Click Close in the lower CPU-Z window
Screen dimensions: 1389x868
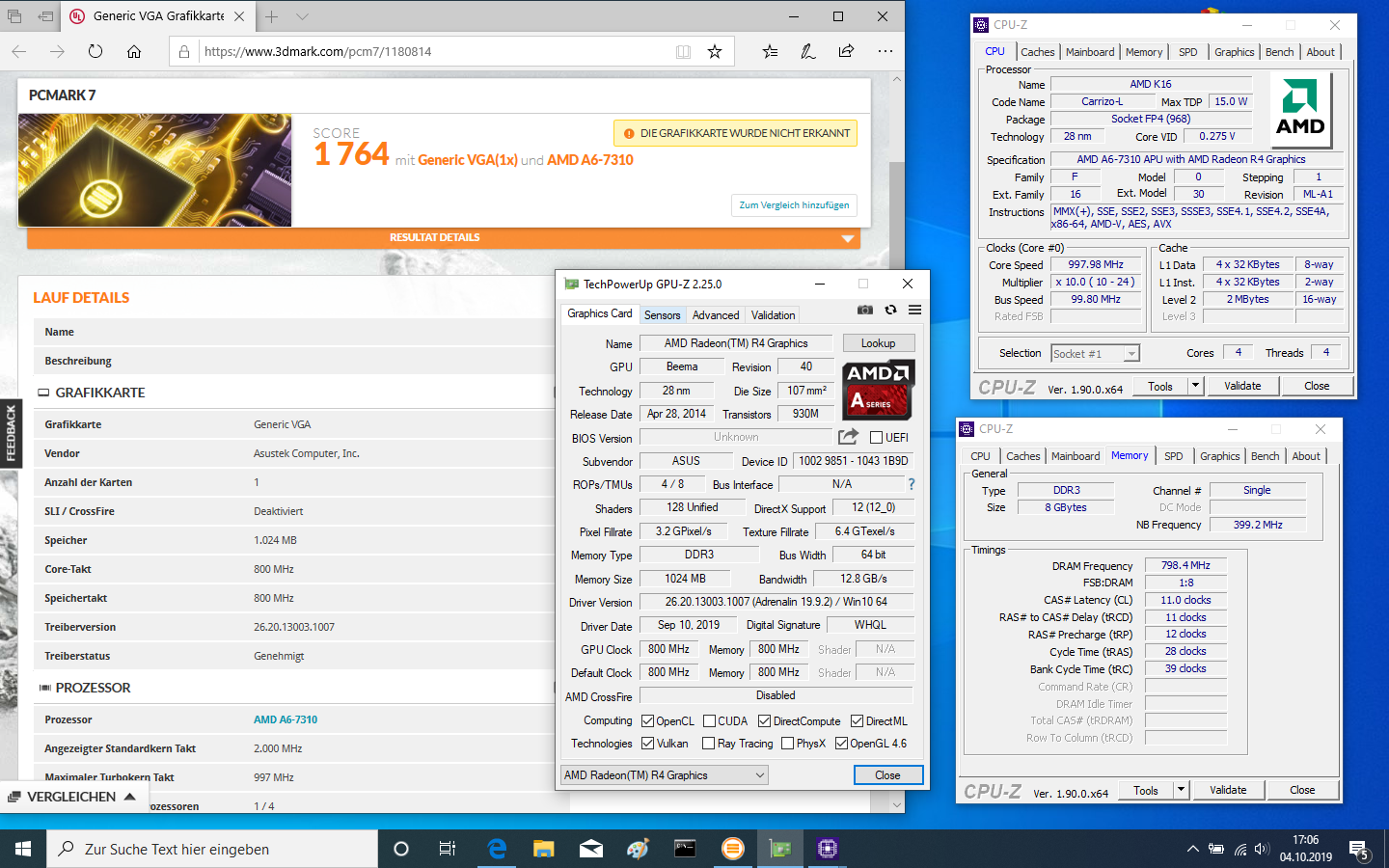tap(1302, 790)
